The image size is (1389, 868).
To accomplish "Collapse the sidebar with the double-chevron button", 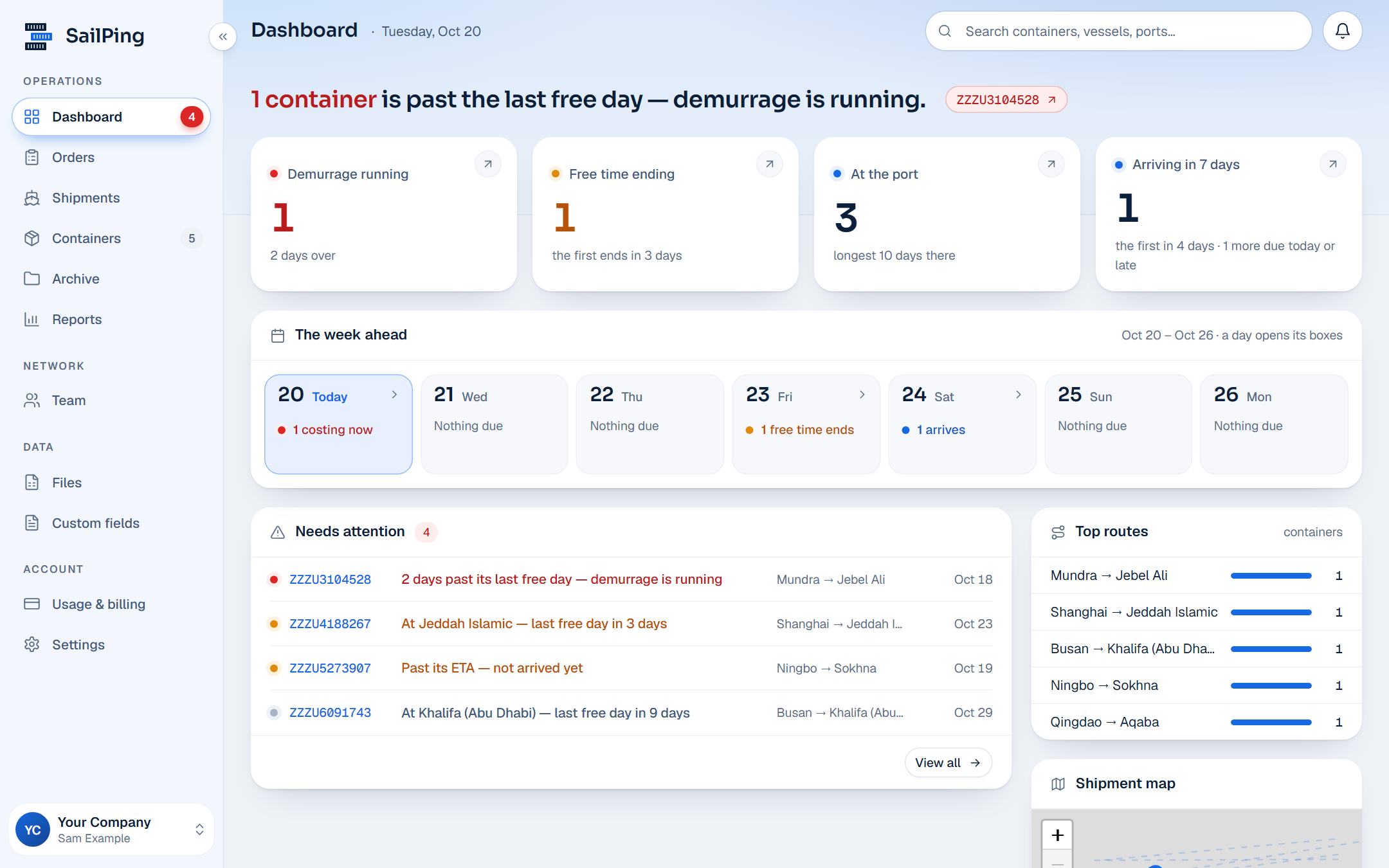I will 222,37.
